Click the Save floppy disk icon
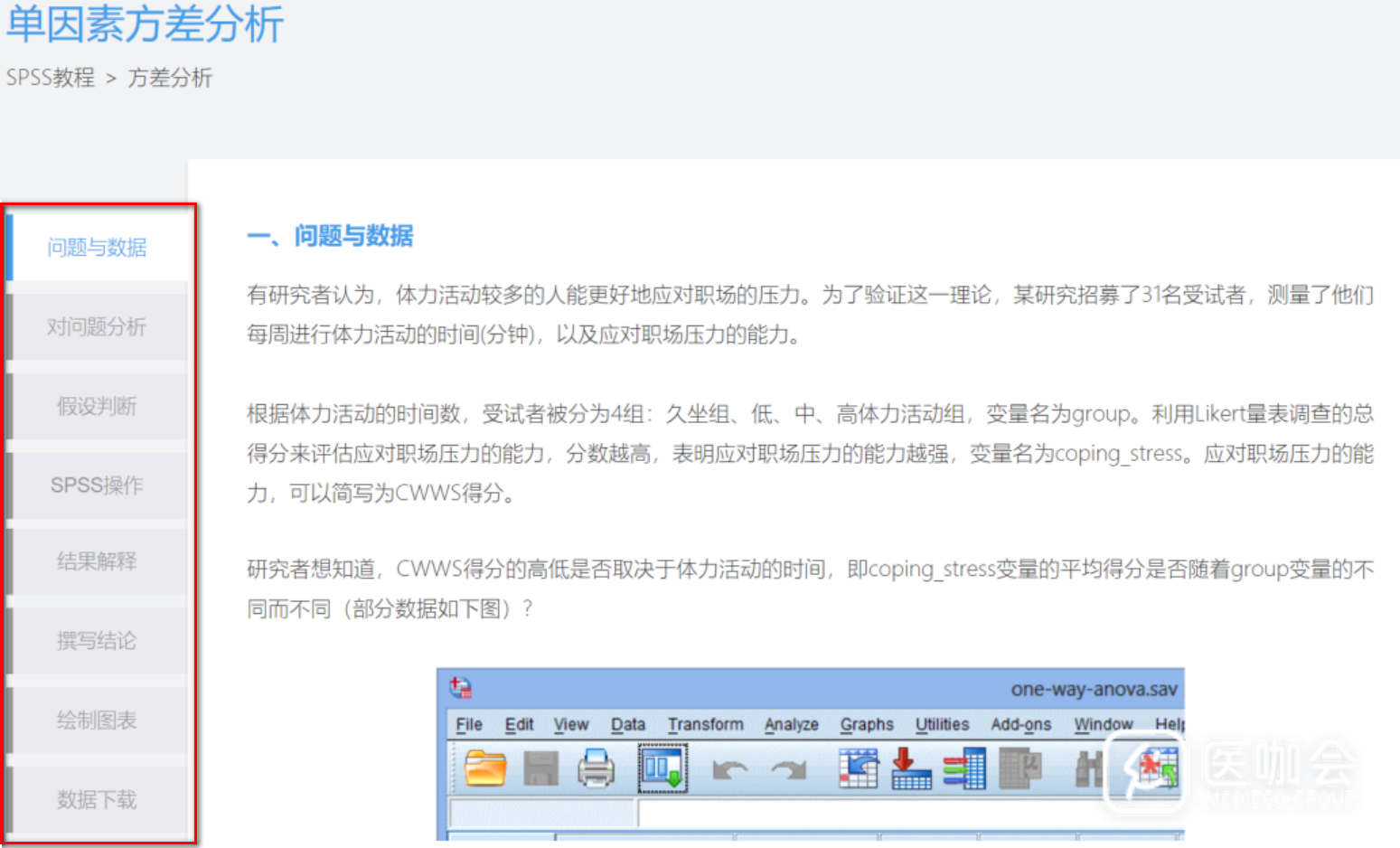This screenshot has height=848, width=1400. pyautogui.click(x=540, y=769)
